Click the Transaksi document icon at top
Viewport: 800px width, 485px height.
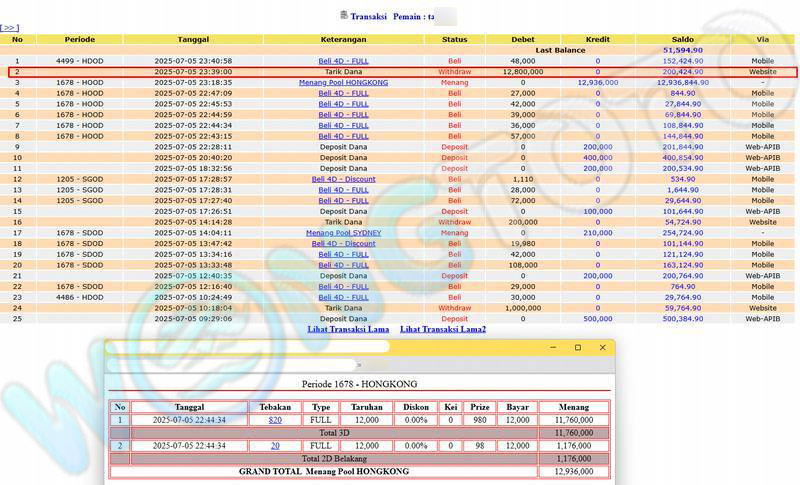[344, 15]
